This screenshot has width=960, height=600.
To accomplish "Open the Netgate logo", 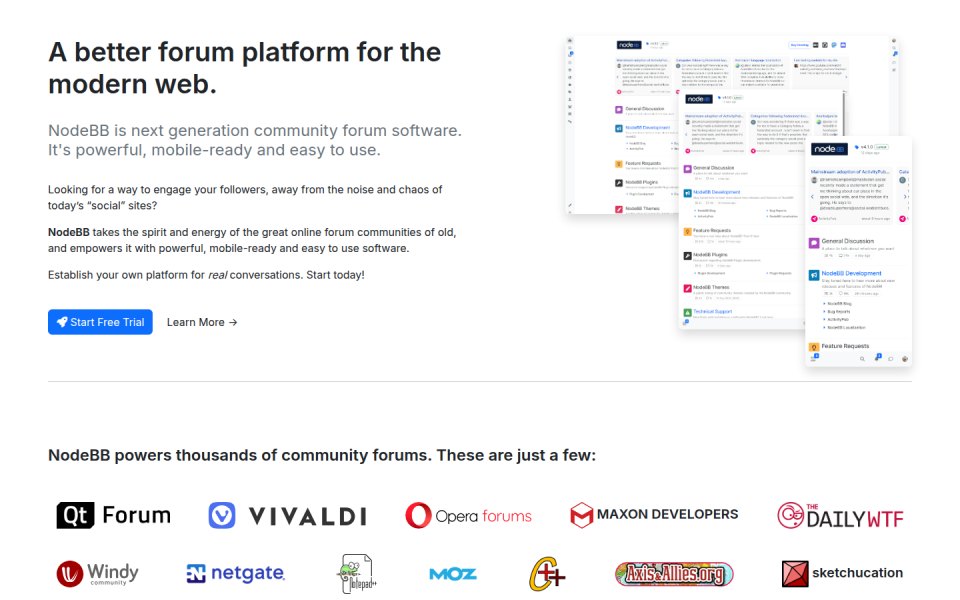I will coord(236,573).
